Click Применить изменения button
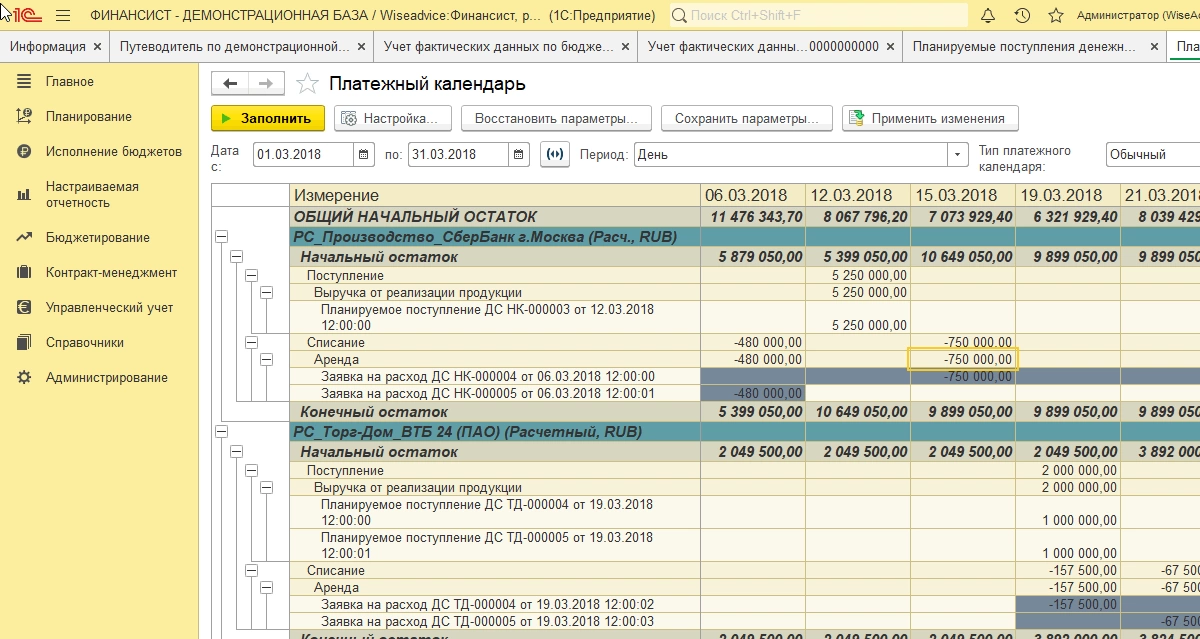 [x=930, y=118]
